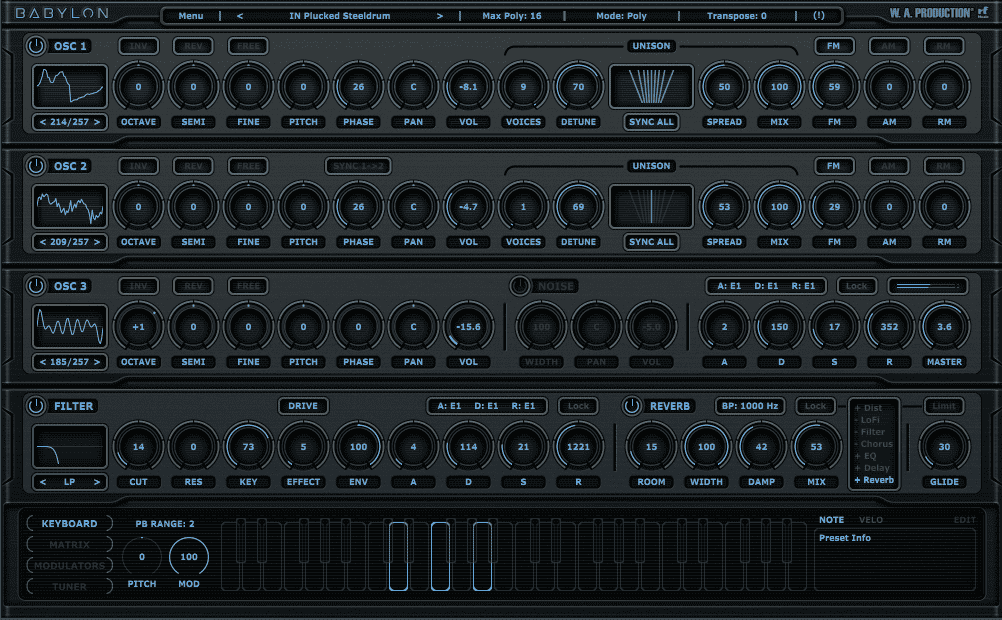Toggle the OSC 2 RM mode button
Viewport: 1002px width, 620px height.
(x=944, y=166)
